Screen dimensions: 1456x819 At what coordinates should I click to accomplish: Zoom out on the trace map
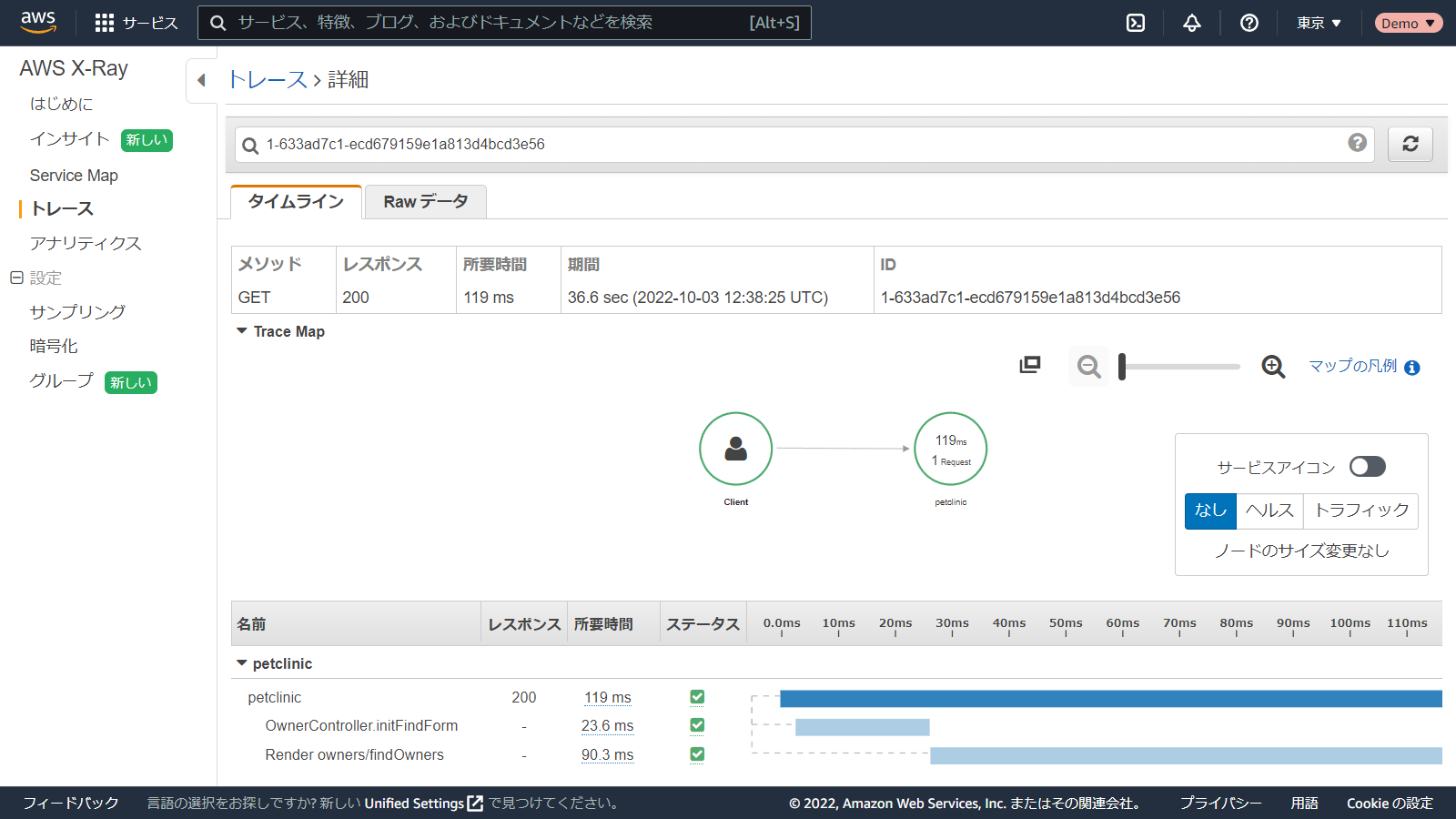1088,367
